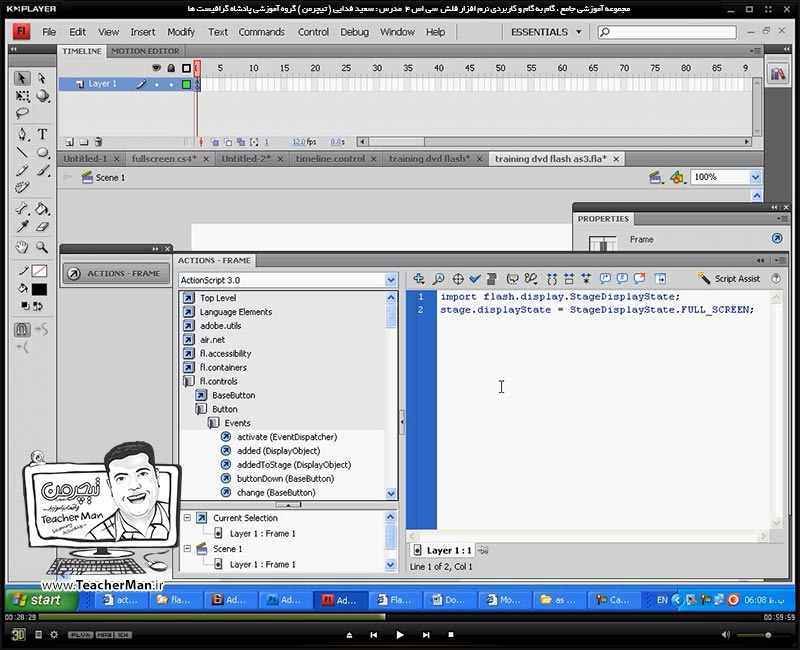Collapse the Current Selection tree node

point(187,517)
